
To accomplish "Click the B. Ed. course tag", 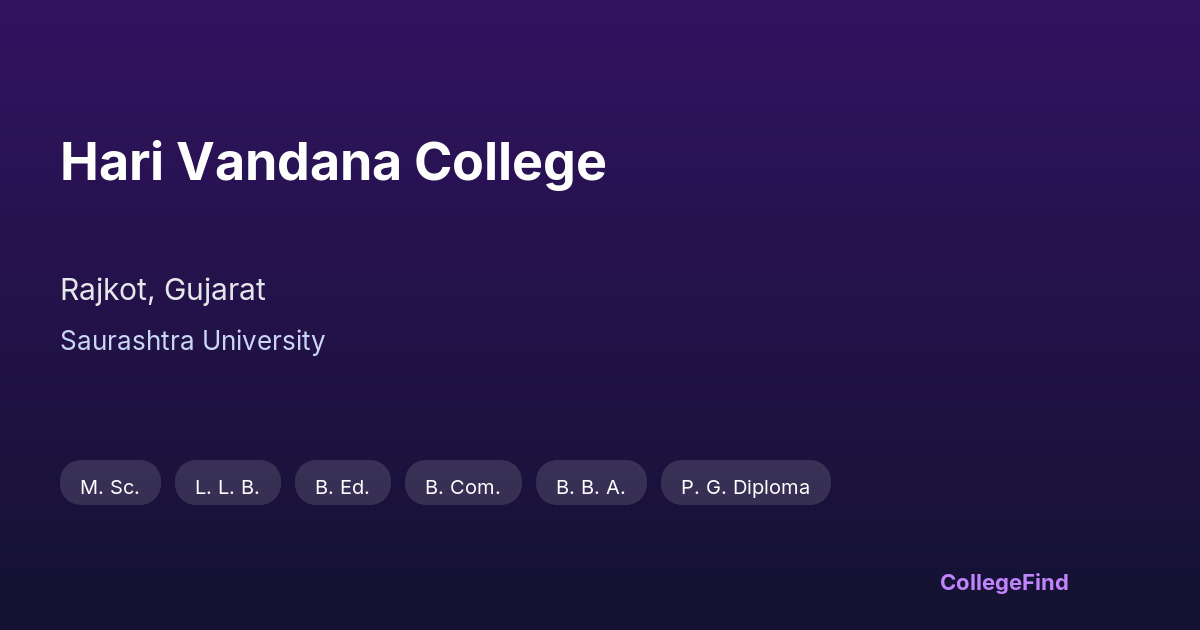I will [342, 487].
